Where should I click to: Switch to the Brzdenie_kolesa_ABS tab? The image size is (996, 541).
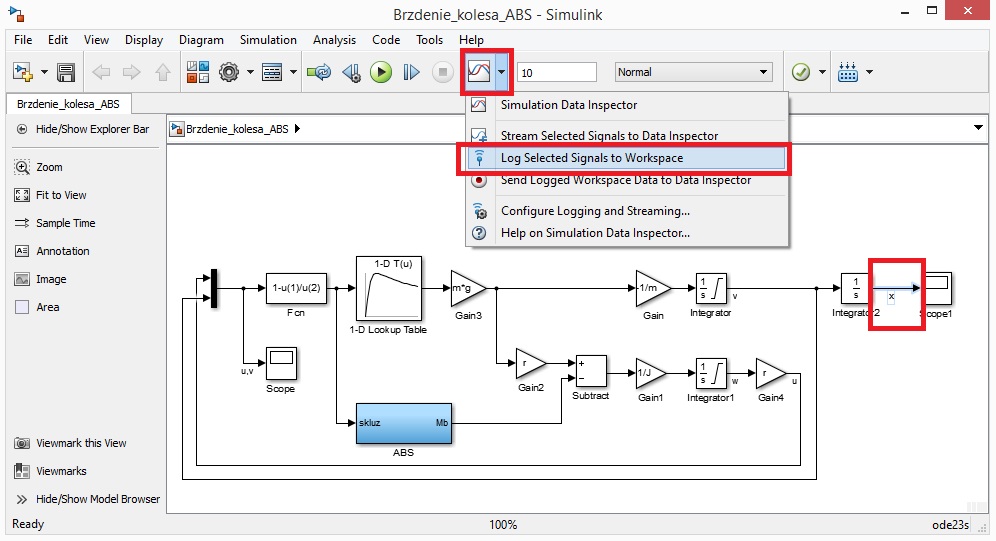69,104
